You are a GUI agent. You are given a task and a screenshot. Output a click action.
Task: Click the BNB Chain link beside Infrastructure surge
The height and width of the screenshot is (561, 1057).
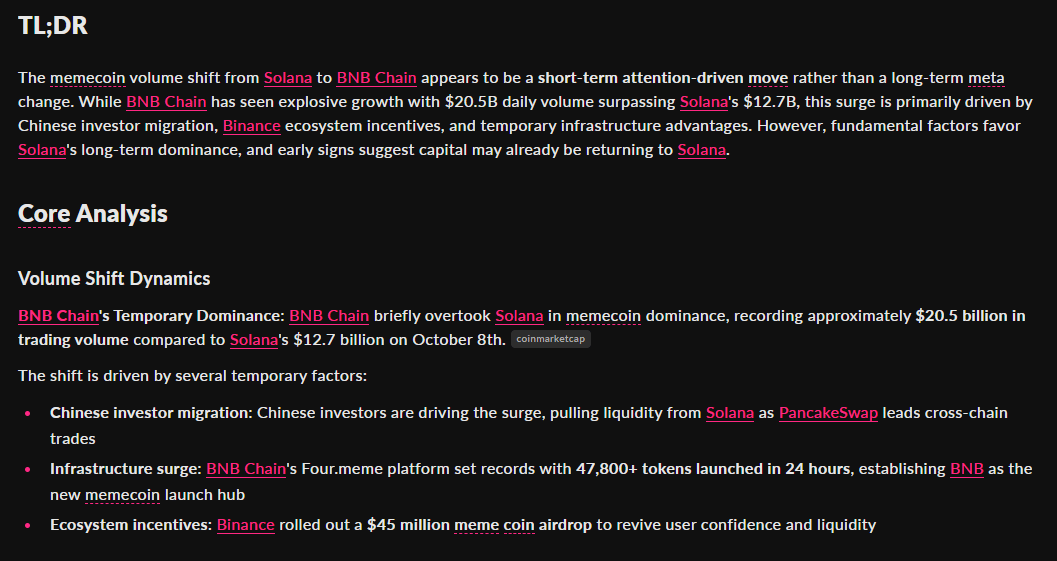tap(246, 469)
